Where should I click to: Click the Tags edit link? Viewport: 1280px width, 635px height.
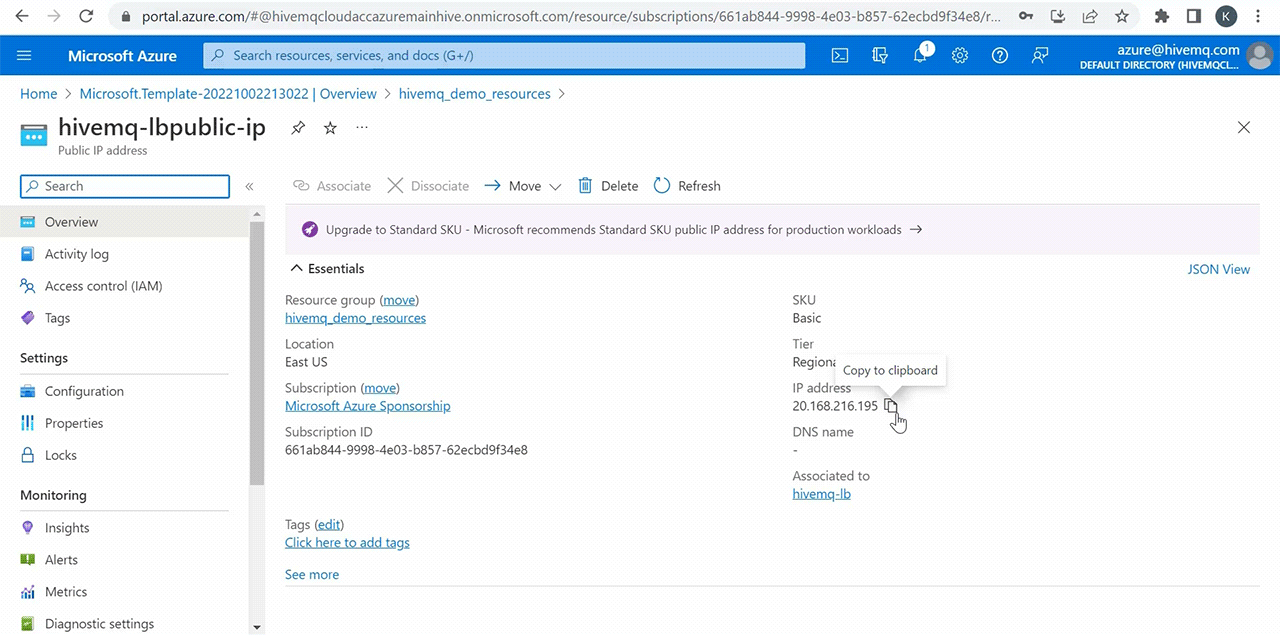point(329,524)
